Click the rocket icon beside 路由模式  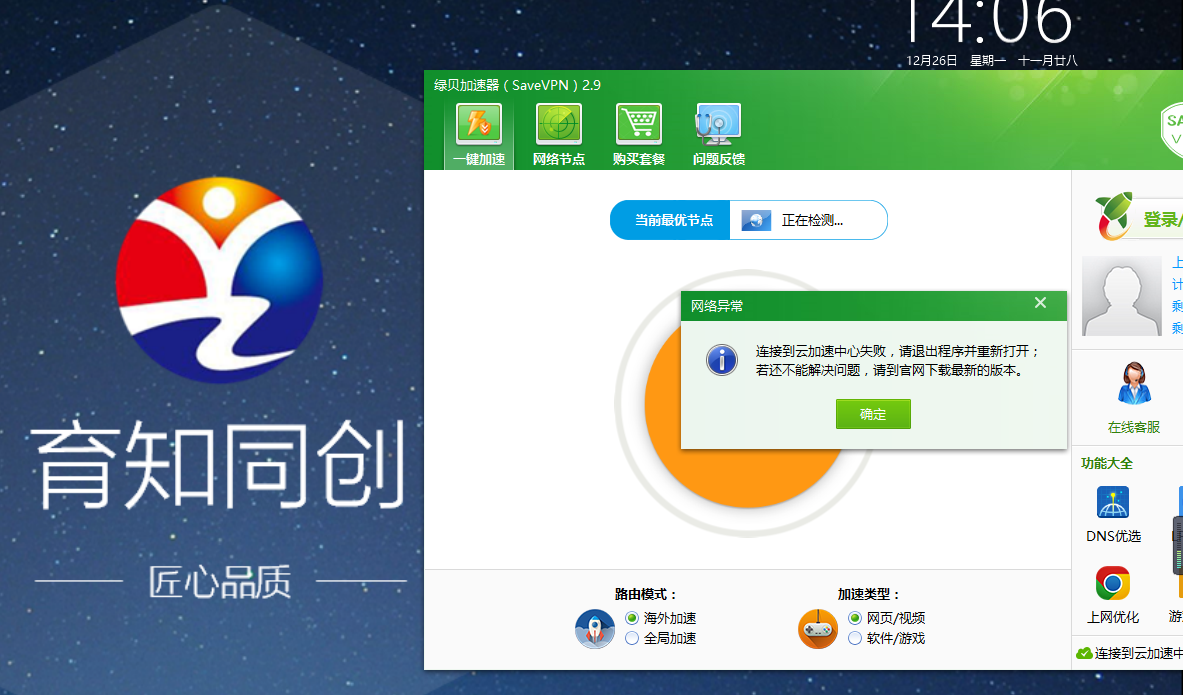(595, 629)
